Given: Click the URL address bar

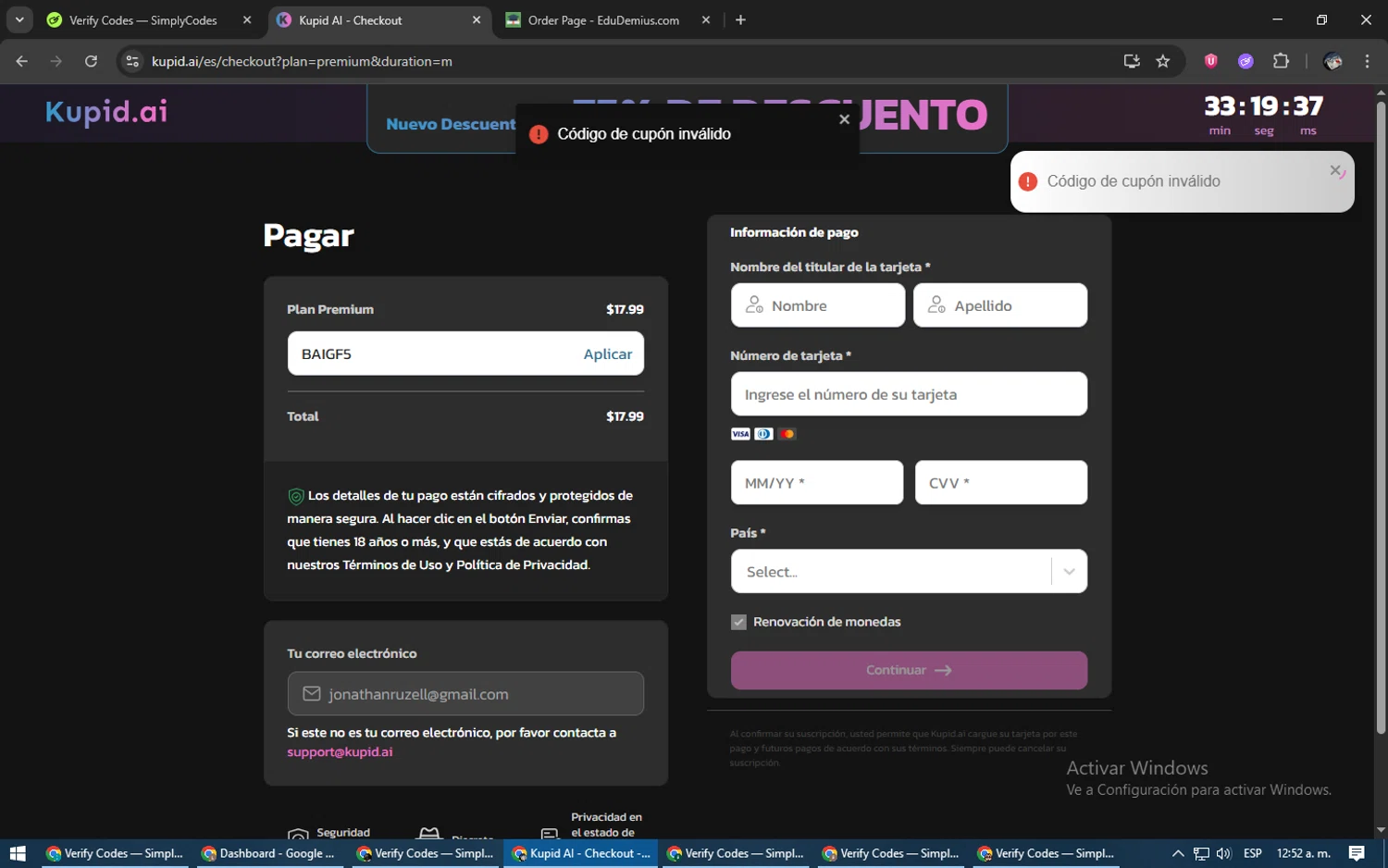Looking at the screenshot, I should (629, 61).
